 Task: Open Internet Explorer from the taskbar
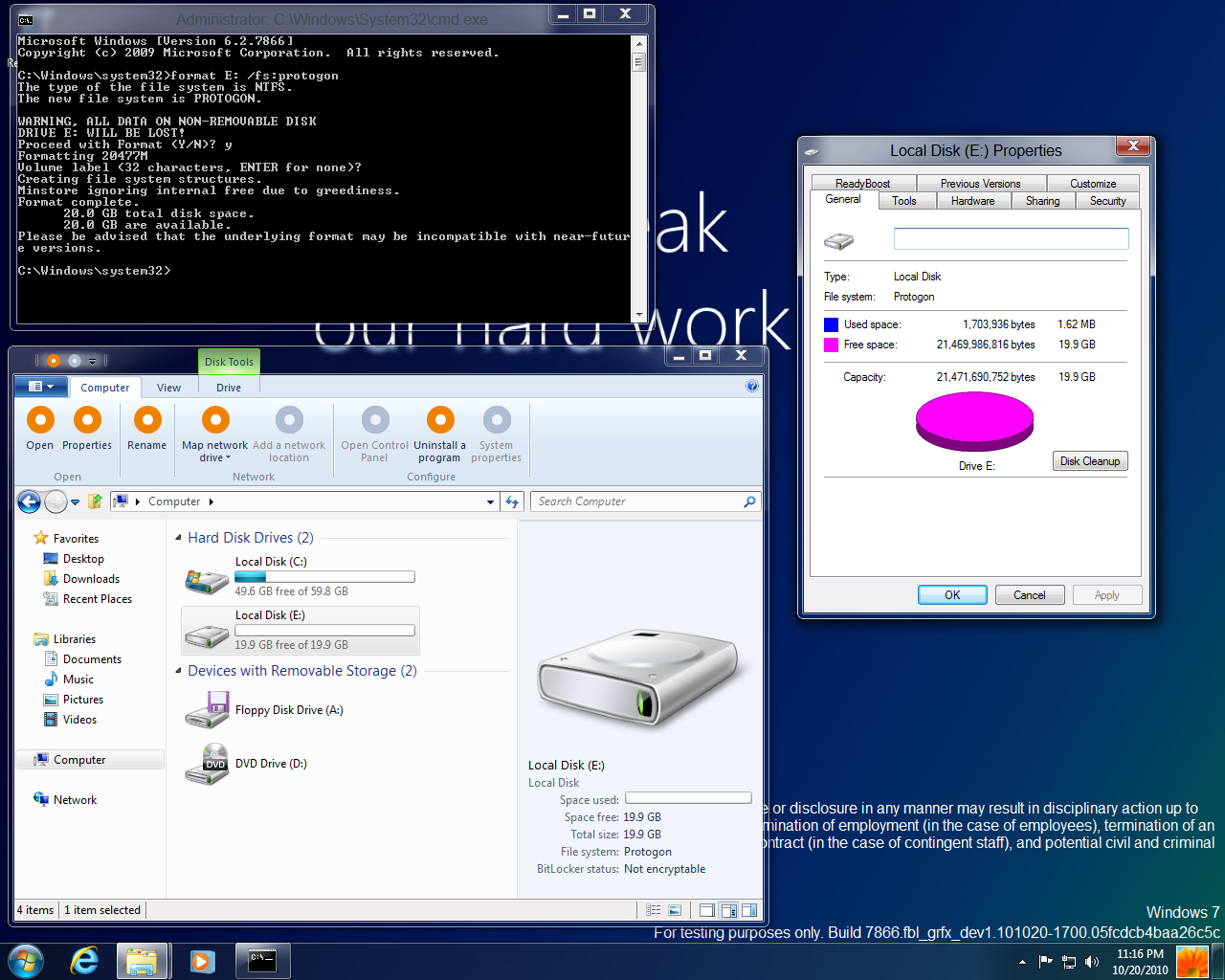(84, 961)
